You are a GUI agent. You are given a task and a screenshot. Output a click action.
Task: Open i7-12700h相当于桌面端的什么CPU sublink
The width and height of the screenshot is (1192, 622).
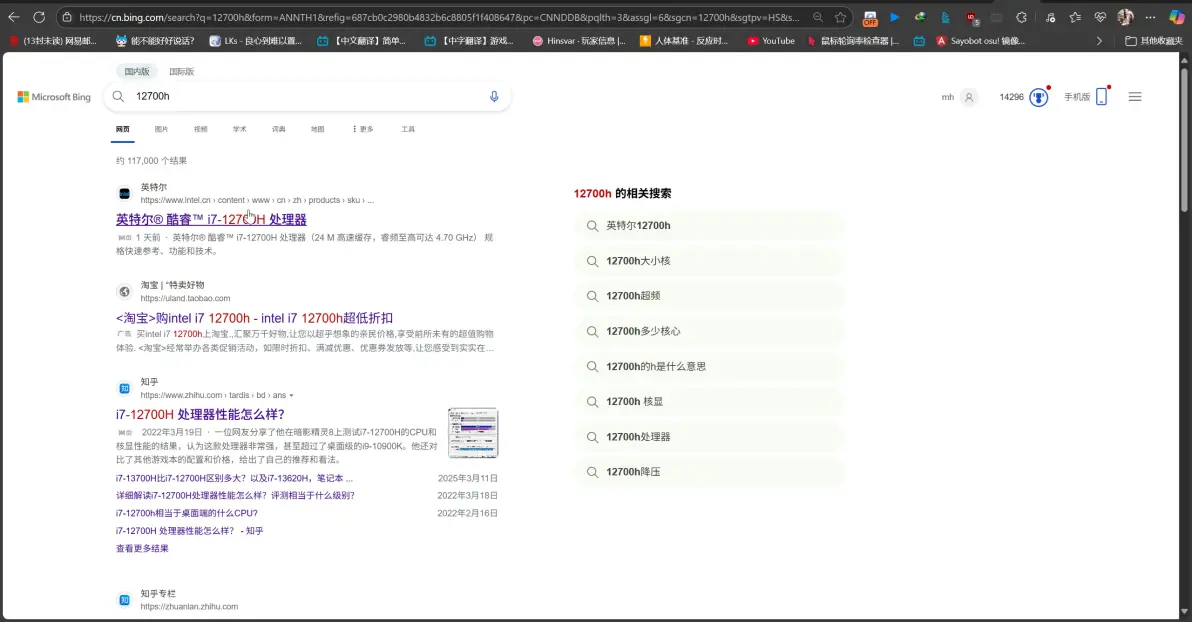[x=187, y=513]
